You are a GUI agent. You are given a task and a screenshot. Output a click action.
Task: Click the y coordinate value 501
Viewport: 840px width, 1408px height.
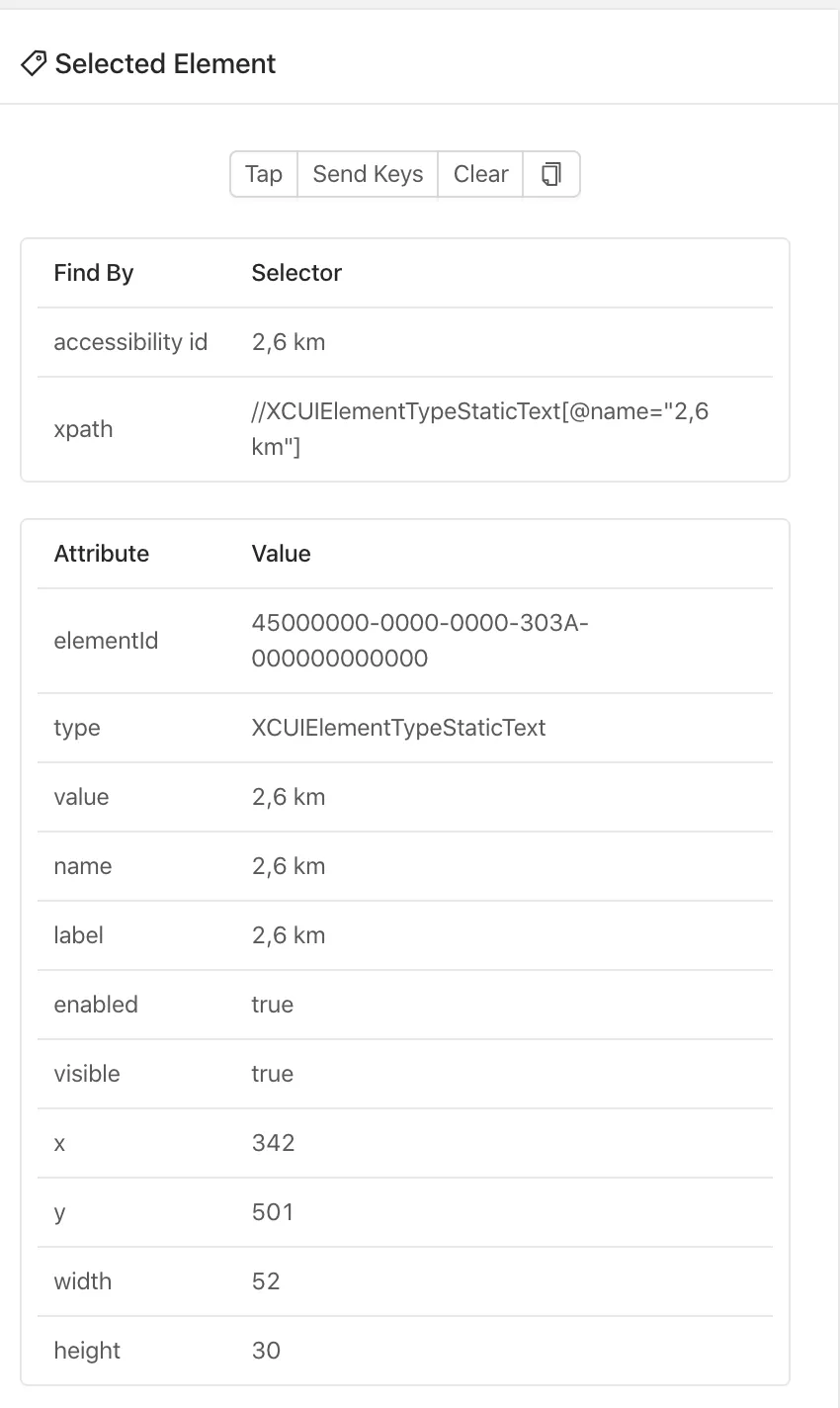coord(273,1212)
